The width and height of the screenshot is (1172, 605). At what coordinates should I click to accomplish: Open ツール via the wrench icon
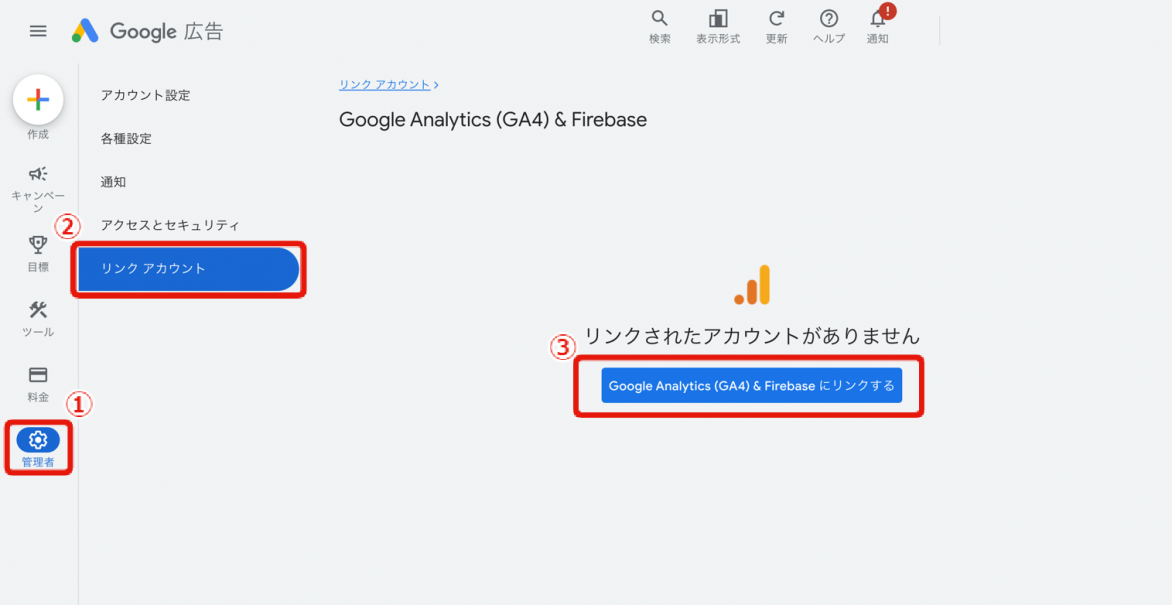click(37, 310)
